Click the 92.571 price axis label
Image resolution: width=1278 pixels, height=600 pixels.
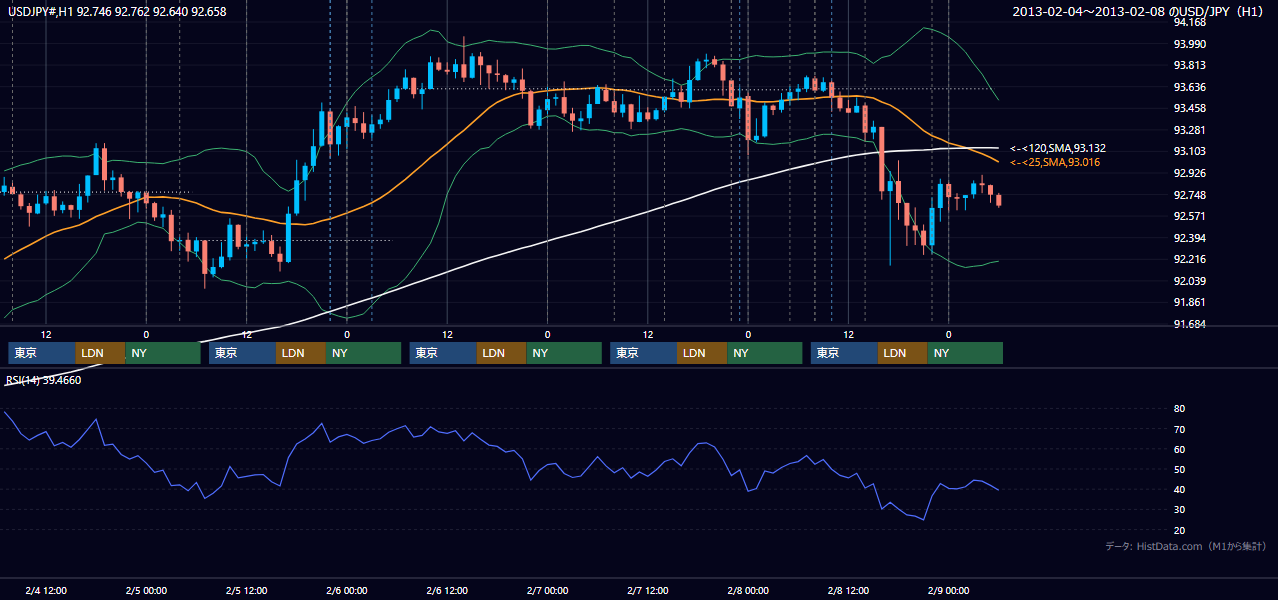[x=1189, y=216]
